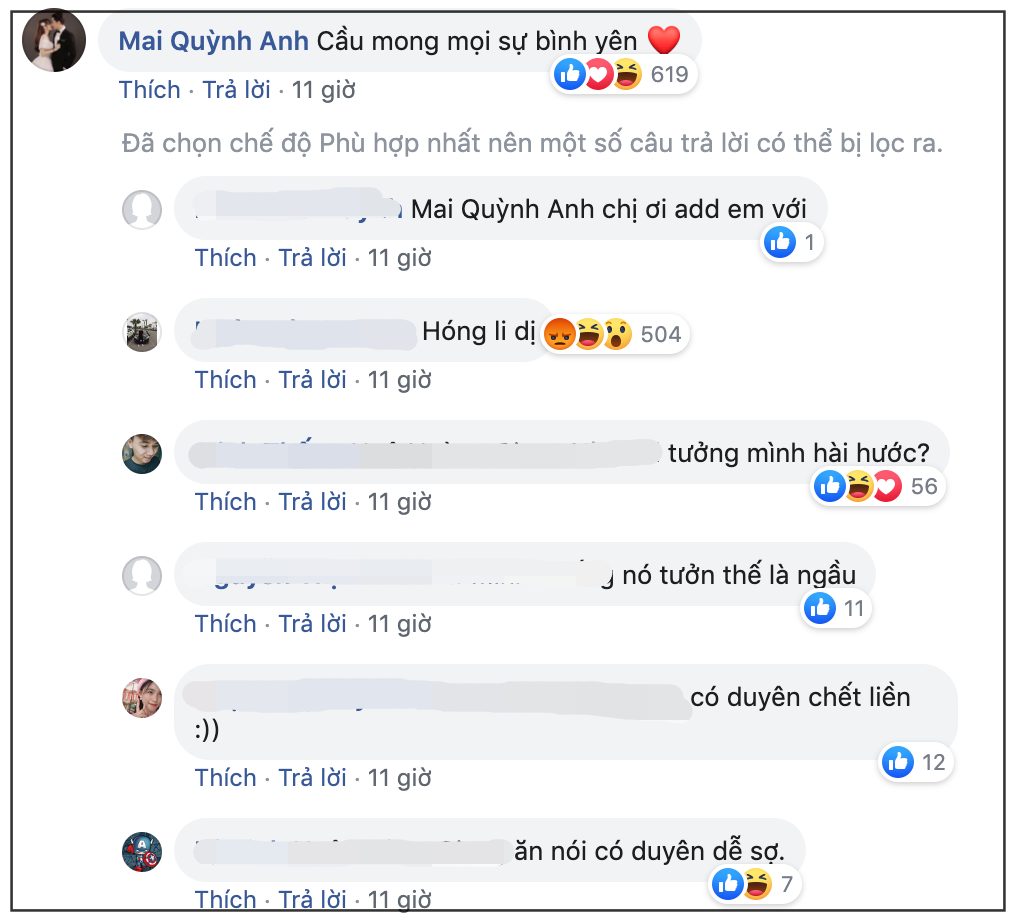Viewport: 1016px width, 922px height.
Task: Reply to the 'tưởng mình hài hước?' comment
Action: [x=312, y=501]
